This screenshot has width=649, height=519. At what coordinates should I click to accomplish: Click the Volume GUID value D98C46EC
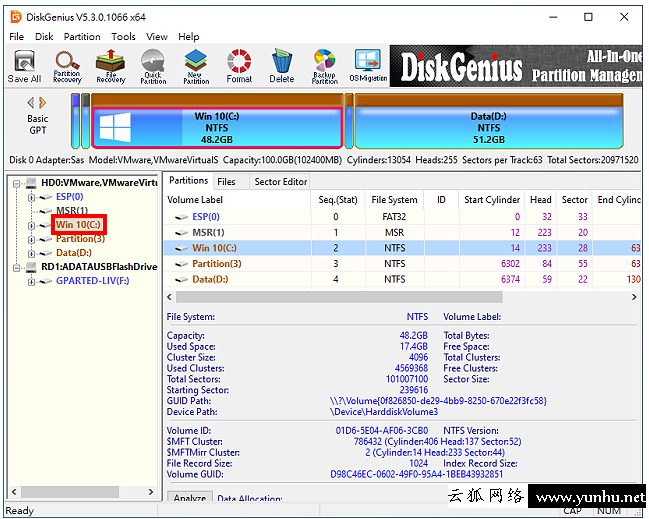click(416, 474)
